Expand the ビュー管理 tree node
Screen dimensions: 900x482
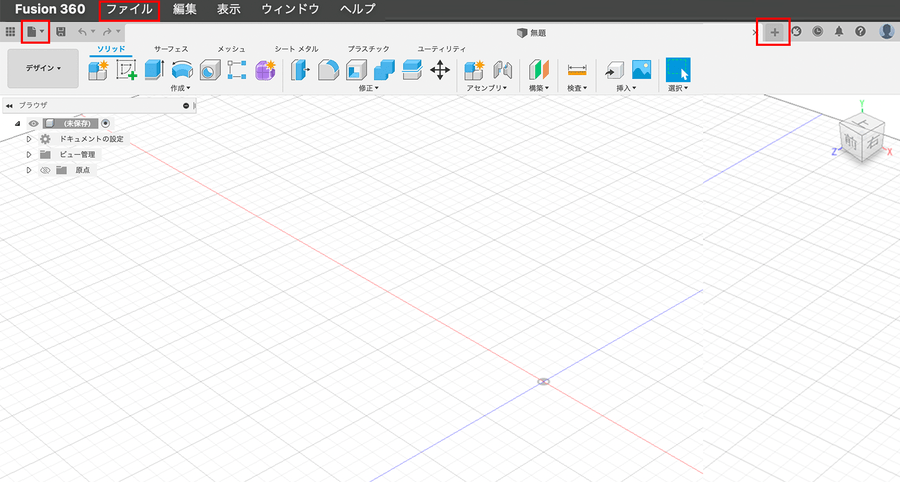[x=29, y=155]
